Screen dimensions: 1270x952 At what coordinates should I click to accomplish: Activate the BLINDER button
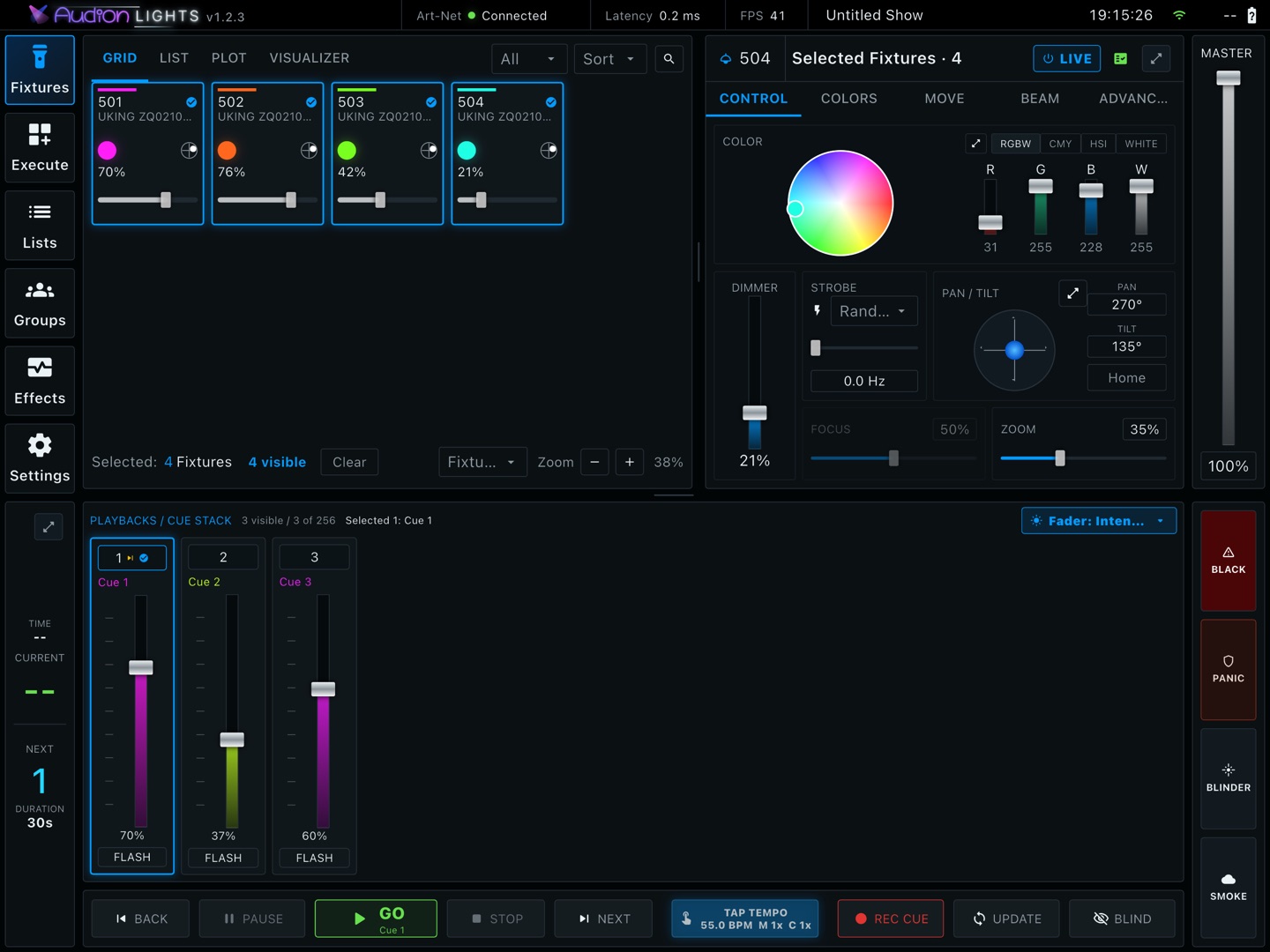tap(1229, 778)
